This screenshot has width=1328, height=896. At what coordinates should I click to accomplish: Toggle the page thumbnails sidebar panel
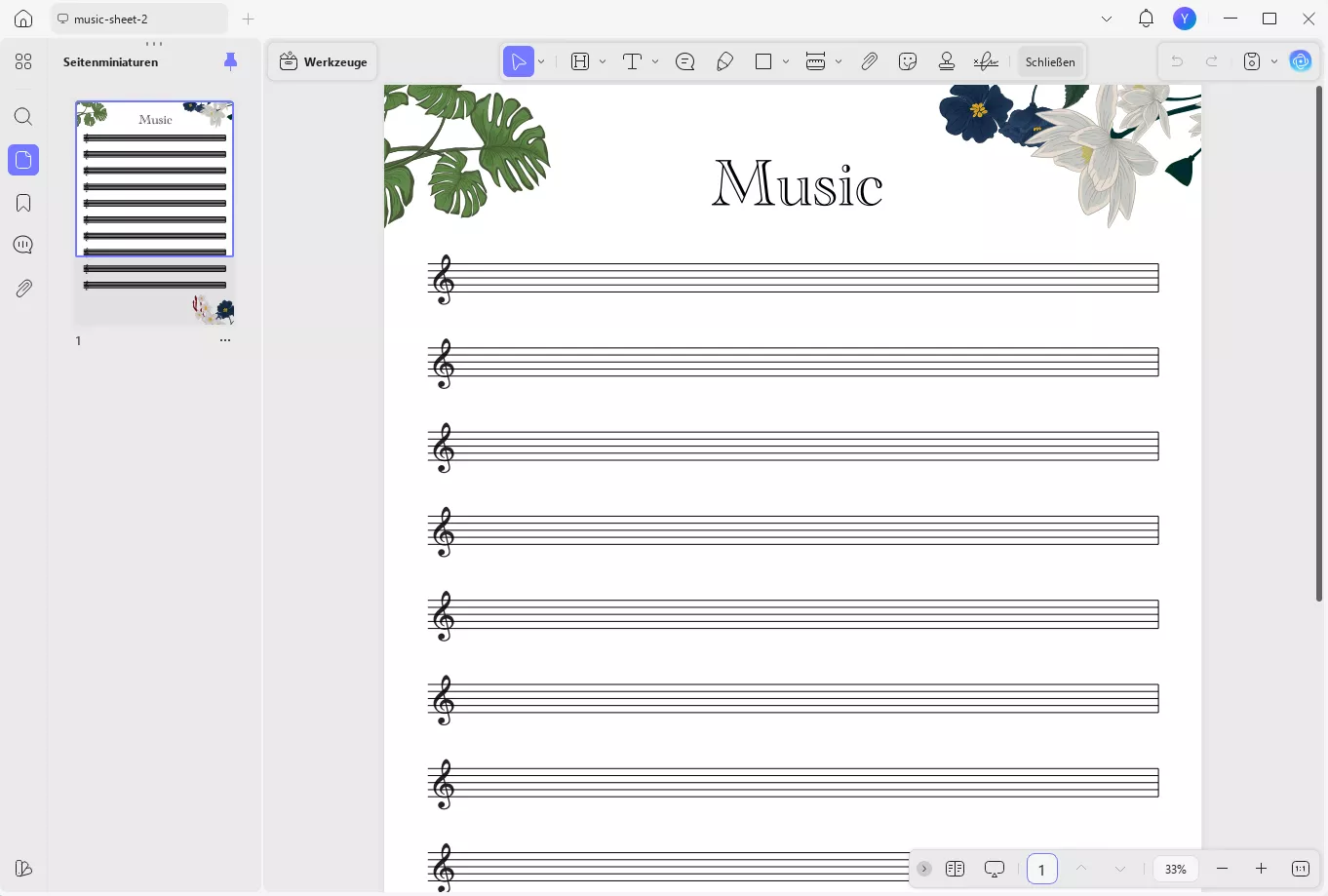click(23, 160)
